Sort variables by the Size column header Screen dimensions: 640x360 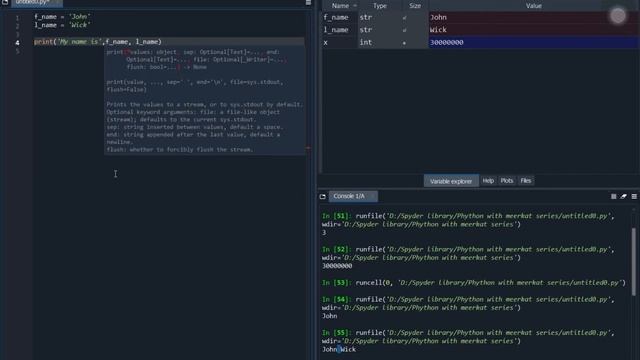415,6
